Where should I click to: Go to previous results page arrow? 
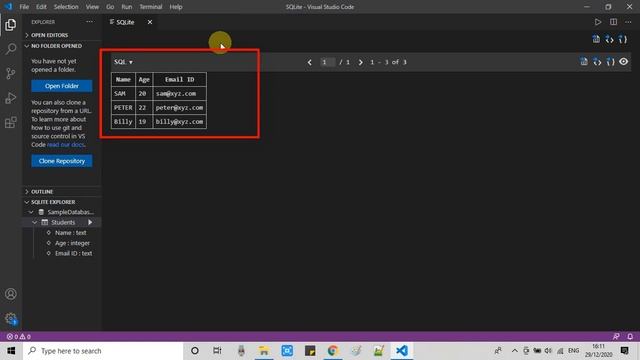point(310,62)
